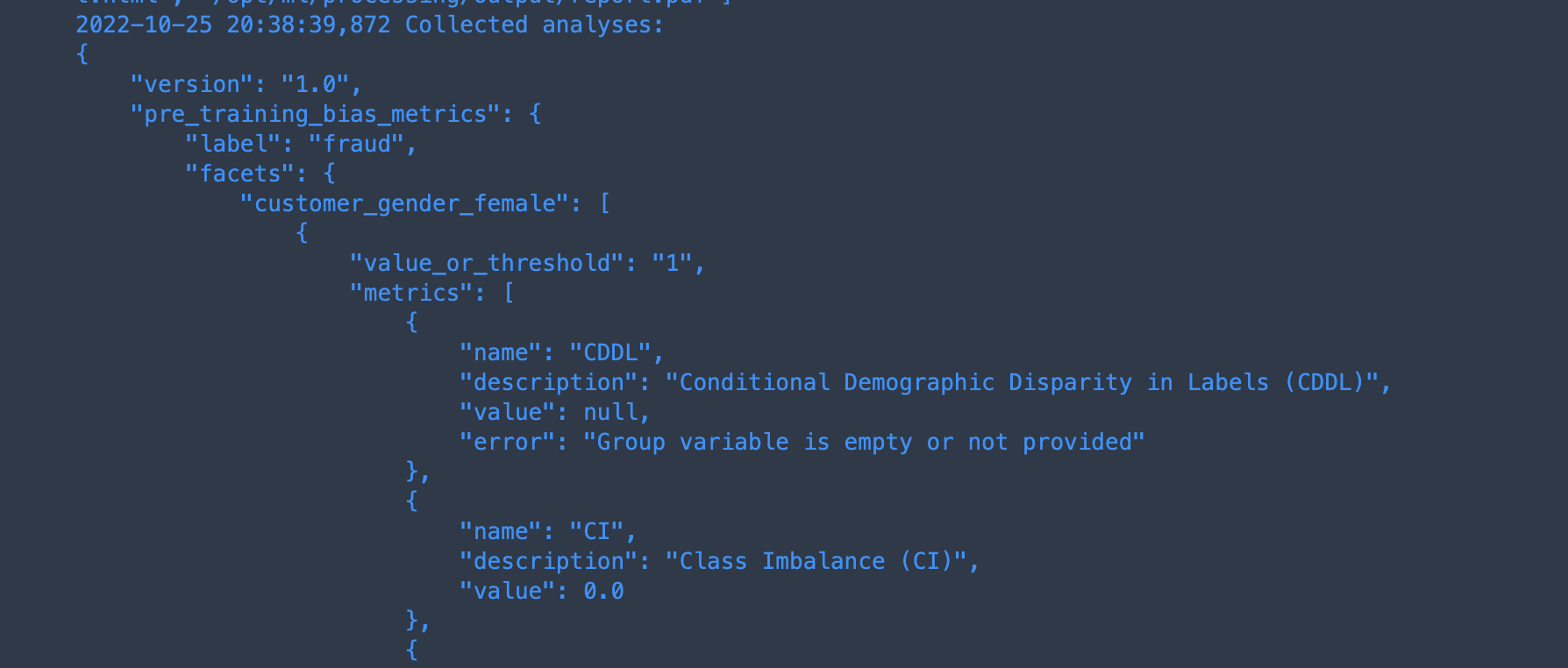Click the timestamp 2022-10-25 20:38:39,872
This screenshot has height=668, width=1568.
click(x=233, y=25)
